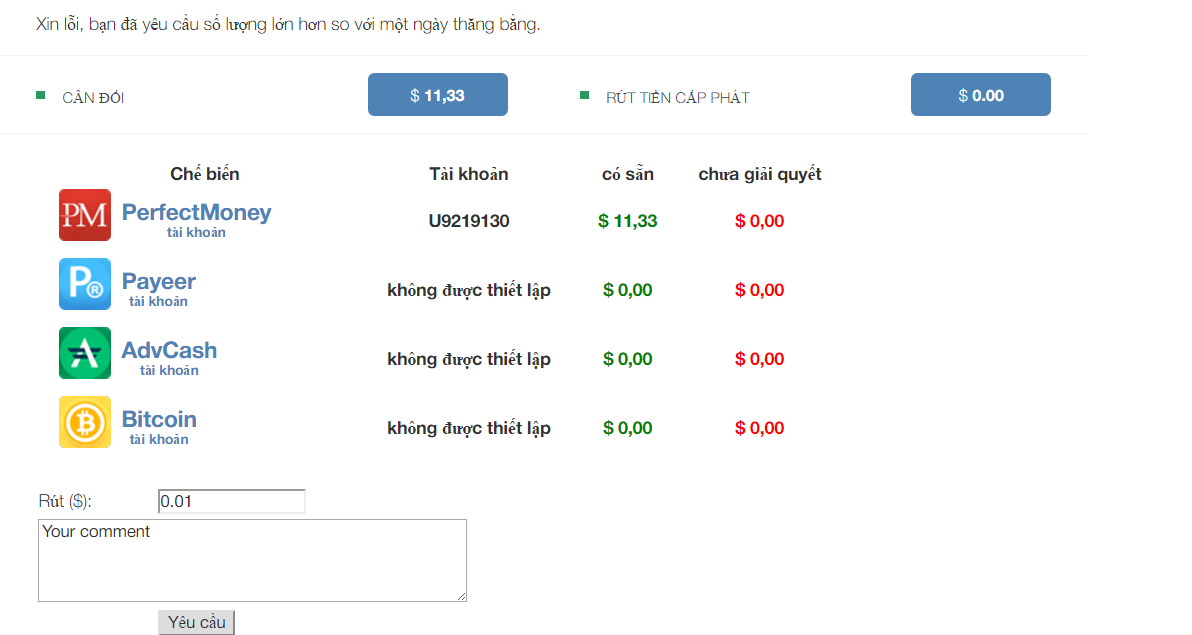The height and width of the screenshot is (635, 1192).
Task: Select the U9219130 account number
Action: (x=469, y=221)
